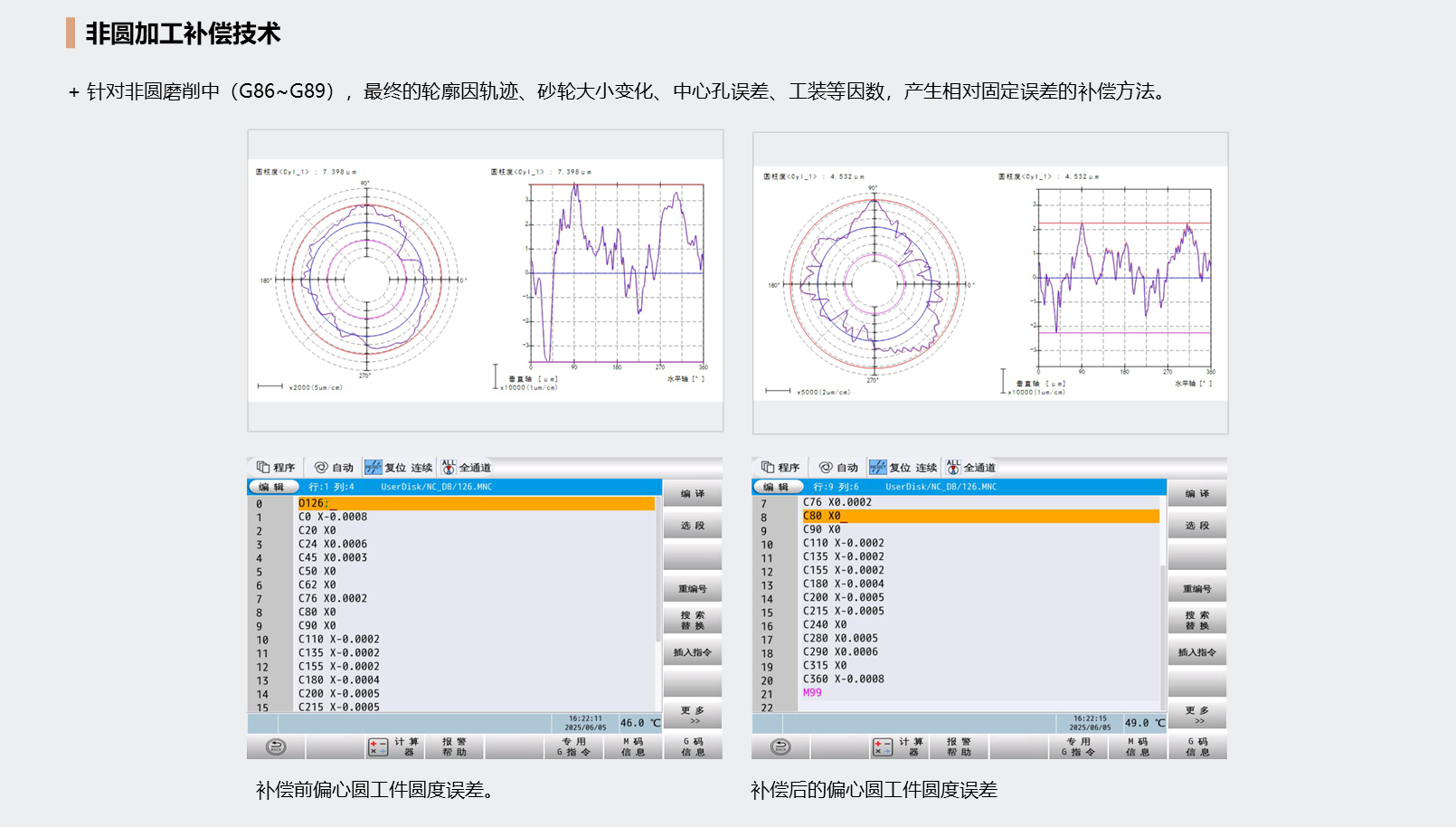Select line C280 X0.0005 in right editor
This screenshot has height=827, width=1456.
[x=840, y=638]
